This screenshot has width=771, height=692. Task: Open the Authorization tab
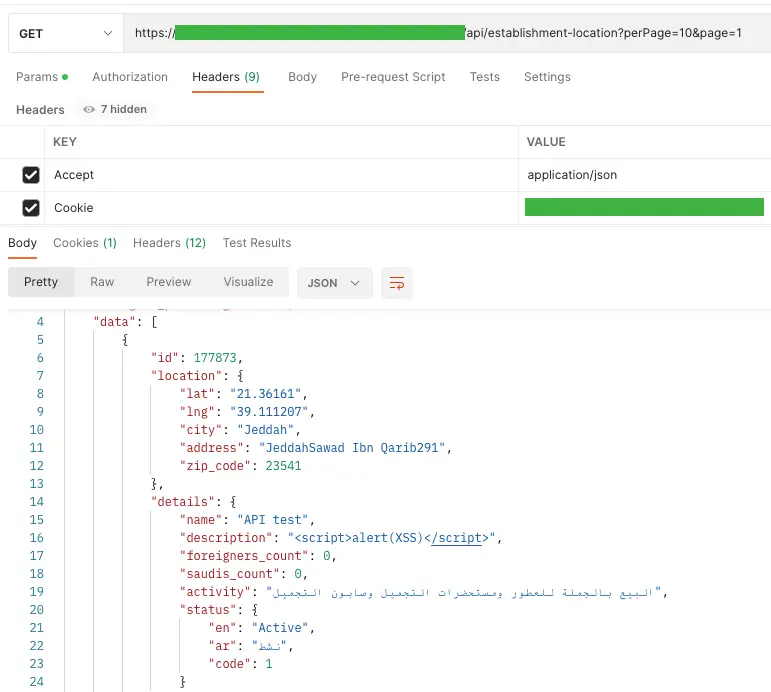pos(130,77)
